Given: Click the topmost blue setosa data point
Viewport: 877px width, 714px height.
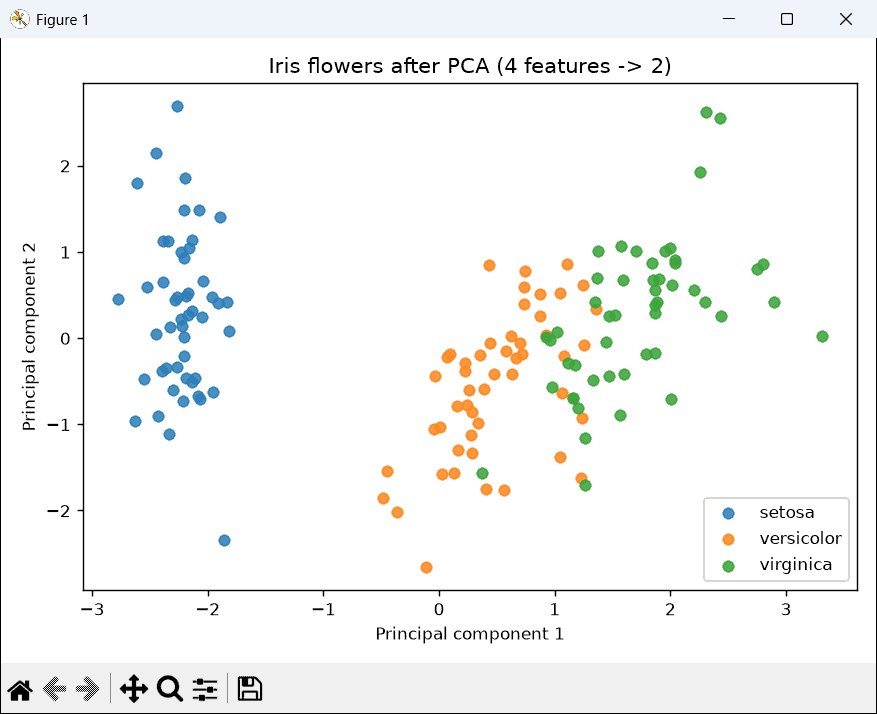Looking at the screenshot, I should click(177, 106).
